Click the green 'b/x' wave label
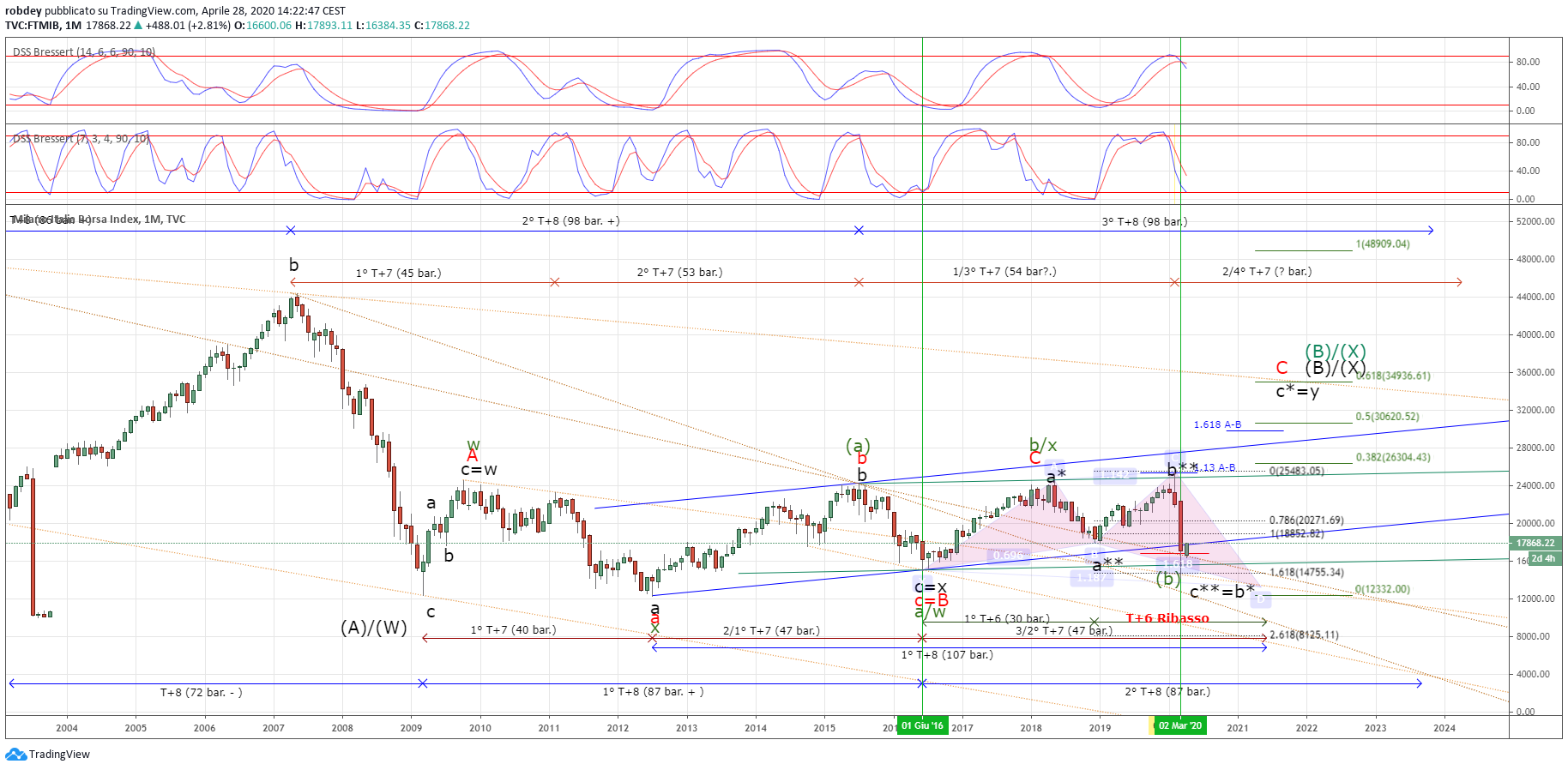The height and width of the screenshot is (770, 1568). [x=1043, y=444]
